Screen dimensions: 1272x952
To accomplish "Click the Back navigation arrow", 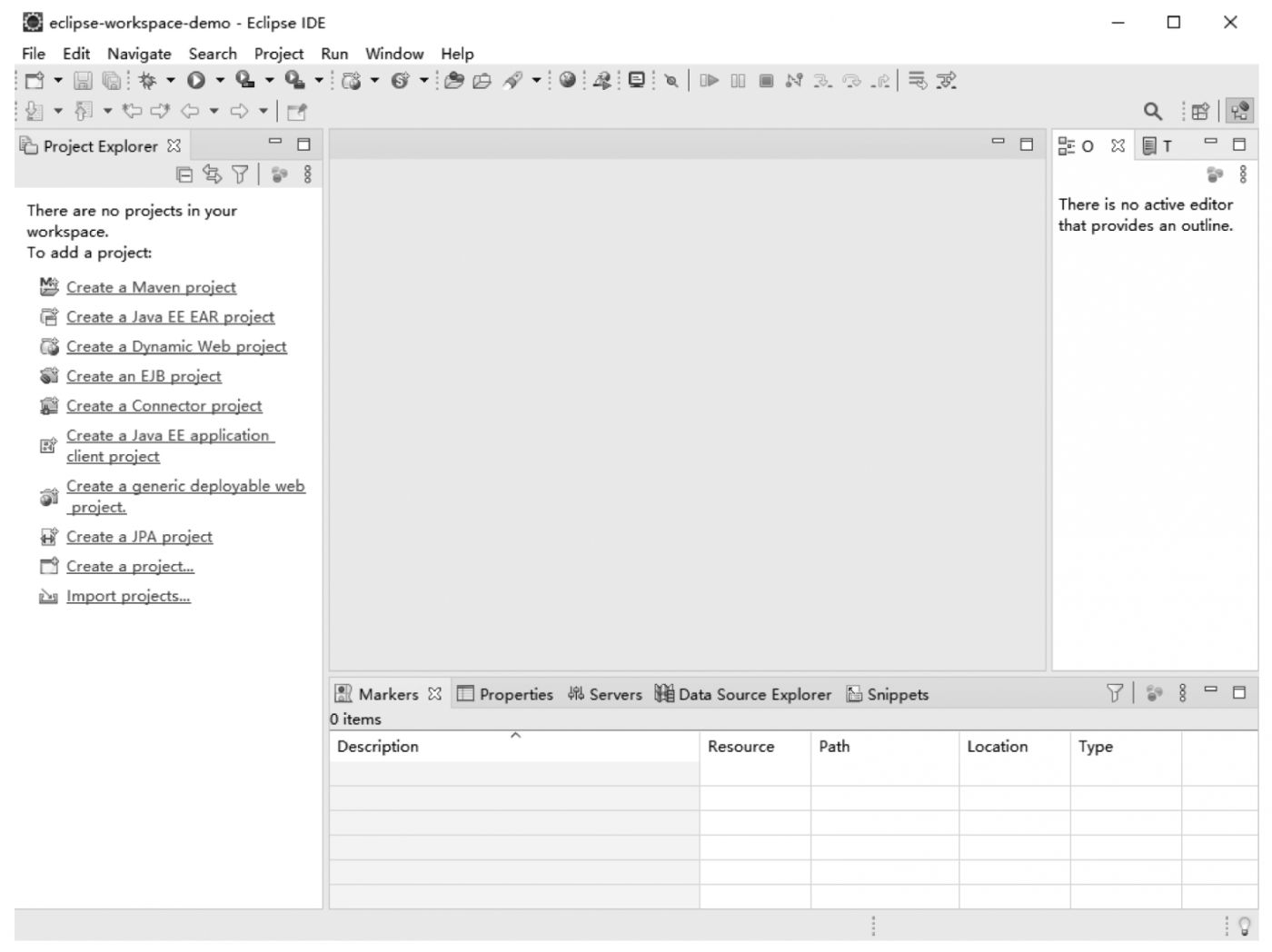I will tap(190, 111).
